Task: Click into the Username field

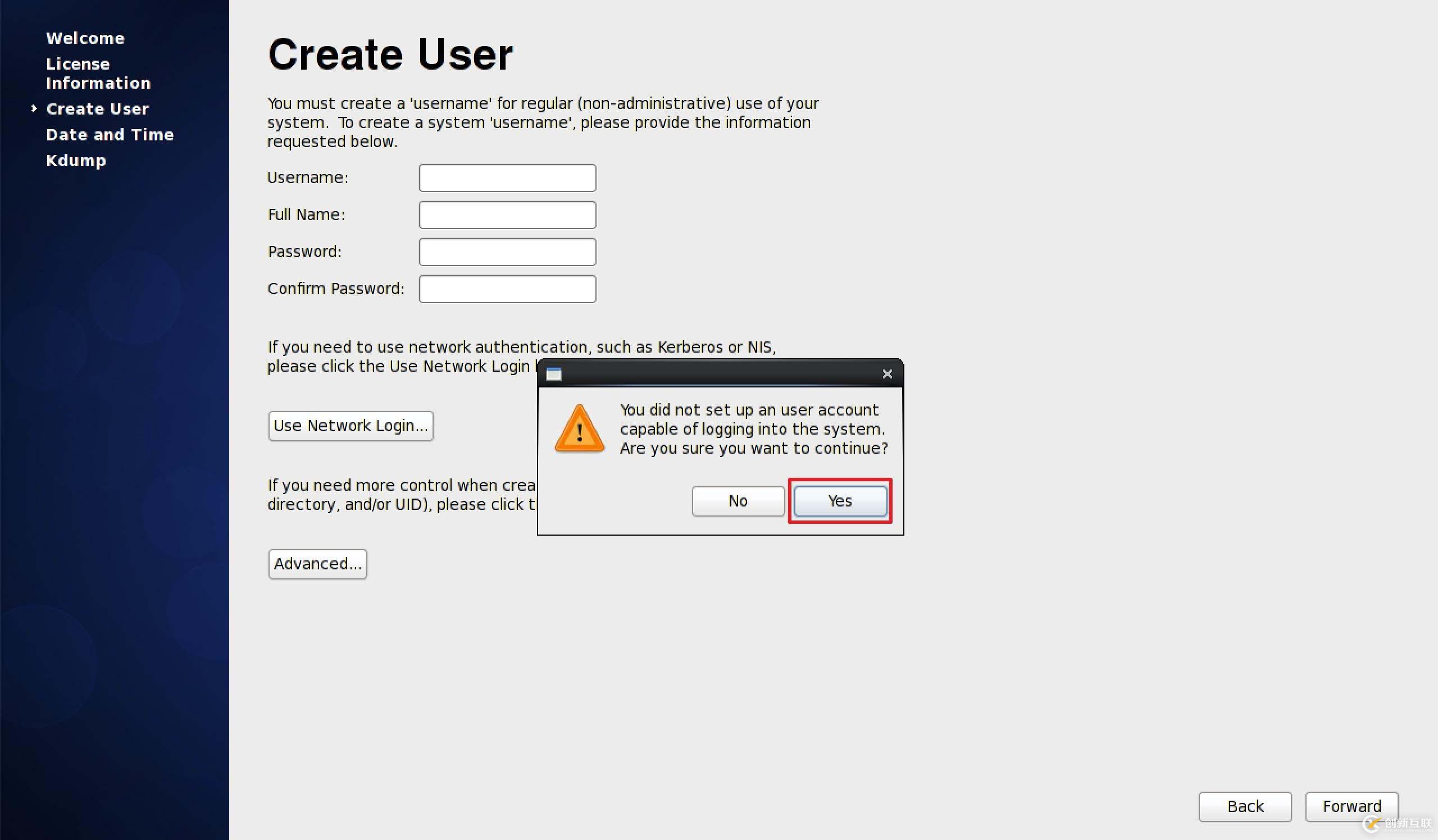Action: (507, 178)
